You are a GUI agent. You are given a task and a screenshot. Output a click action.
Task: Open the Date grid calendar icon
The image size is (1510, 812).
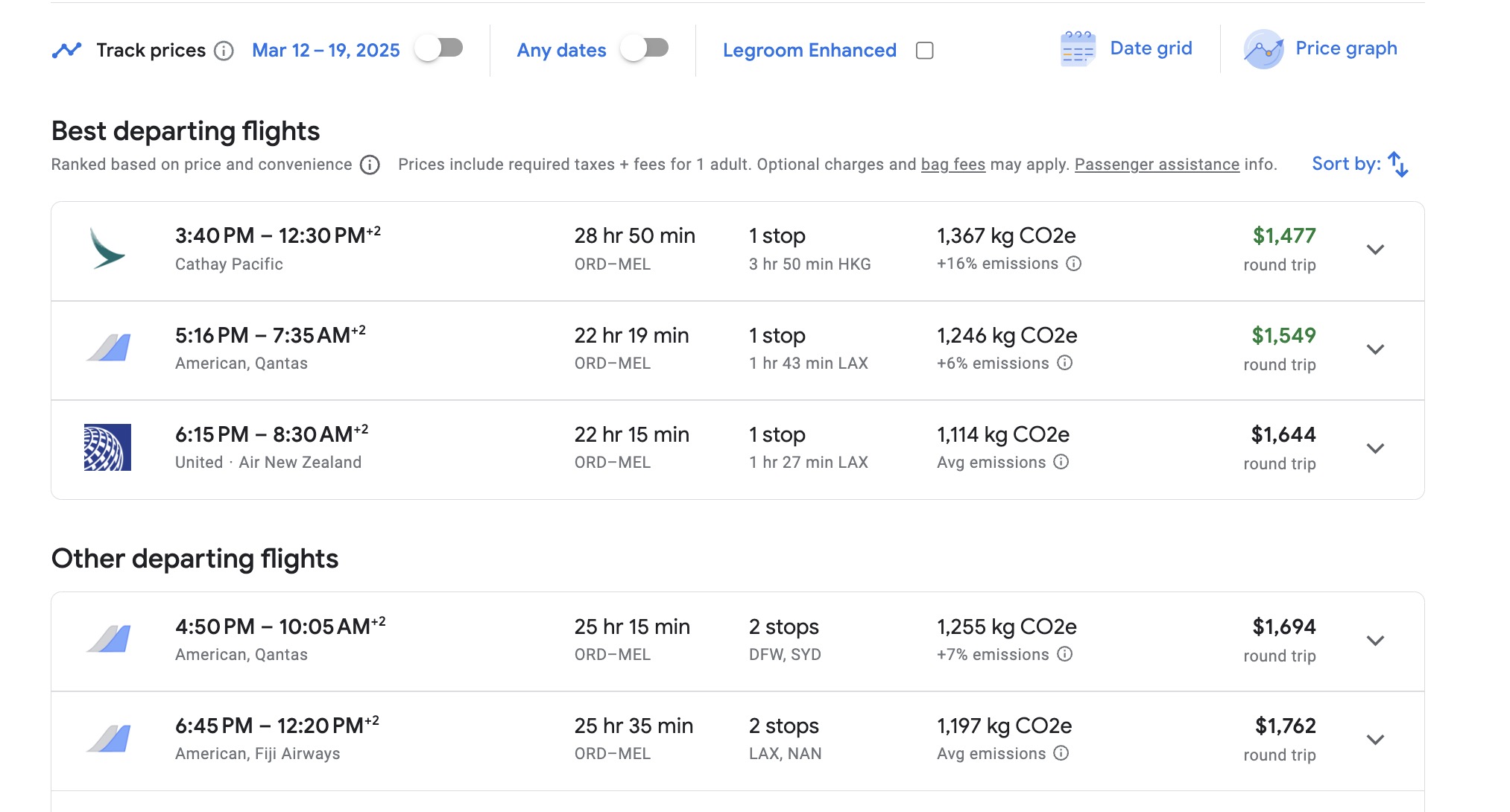[1077, 49]
